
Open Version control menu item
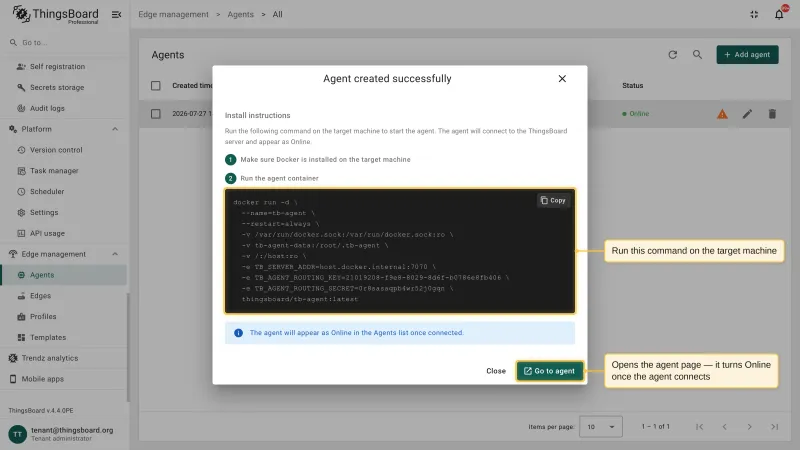(64, 150)
